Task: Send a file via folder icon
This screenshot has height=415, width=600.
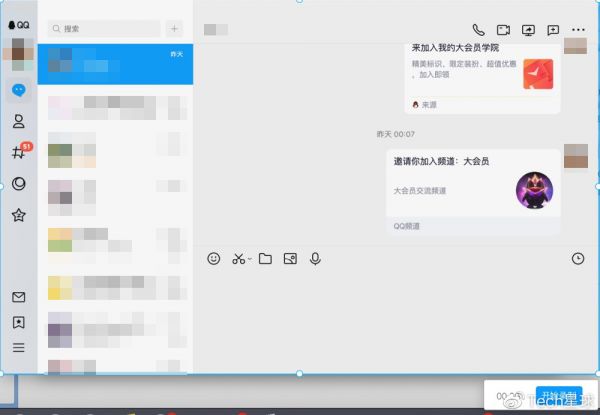Action: [265, 259]
